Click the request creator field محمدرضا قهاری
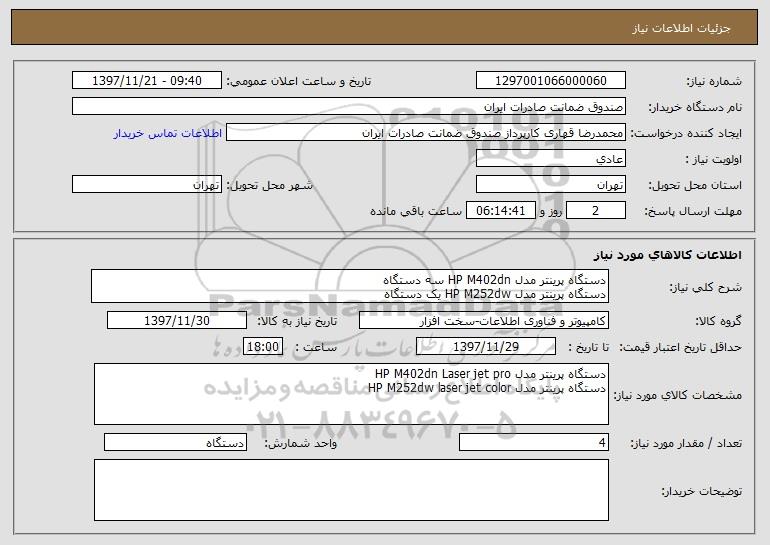The width and height of the screenshot is (770, 545). [x=426, y=133]
